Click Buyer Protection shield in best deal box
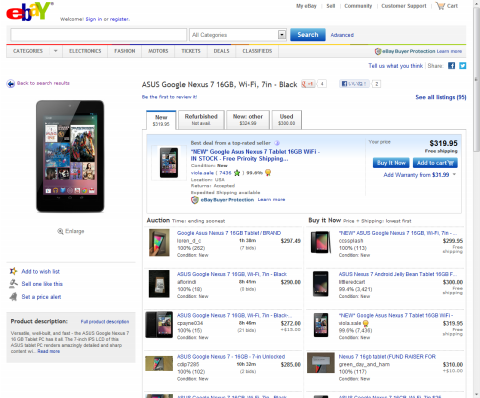The image size is (480, 398). 195,200
